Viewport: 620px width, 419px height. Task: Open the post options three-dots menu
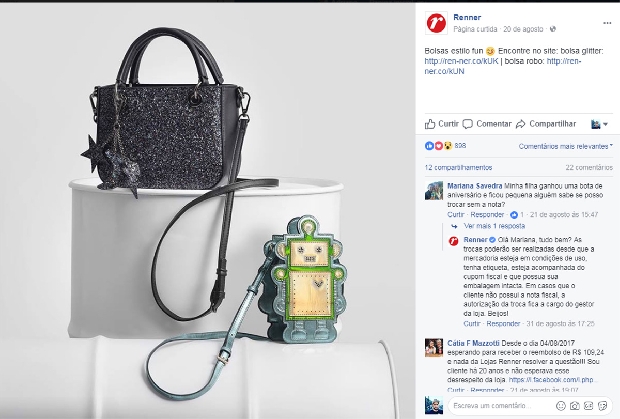coord(607,23)
